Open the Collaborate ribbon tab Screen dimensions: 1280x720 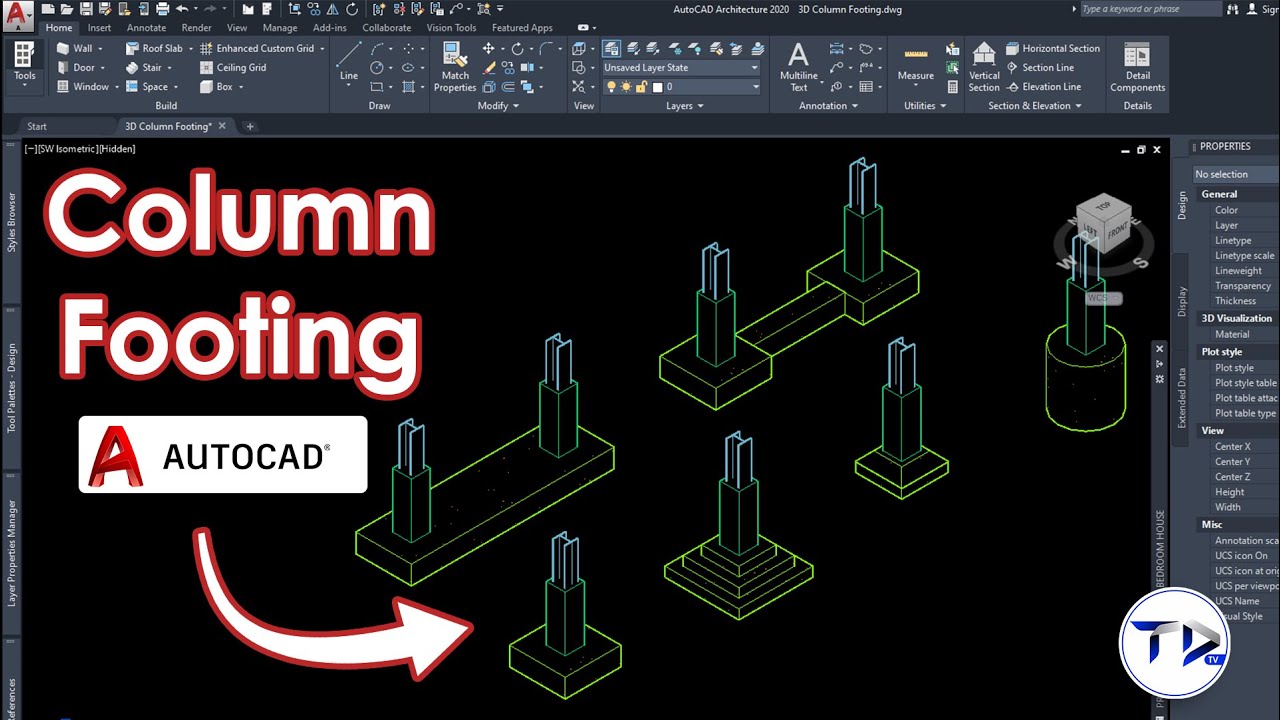click(x=386, y=28)
